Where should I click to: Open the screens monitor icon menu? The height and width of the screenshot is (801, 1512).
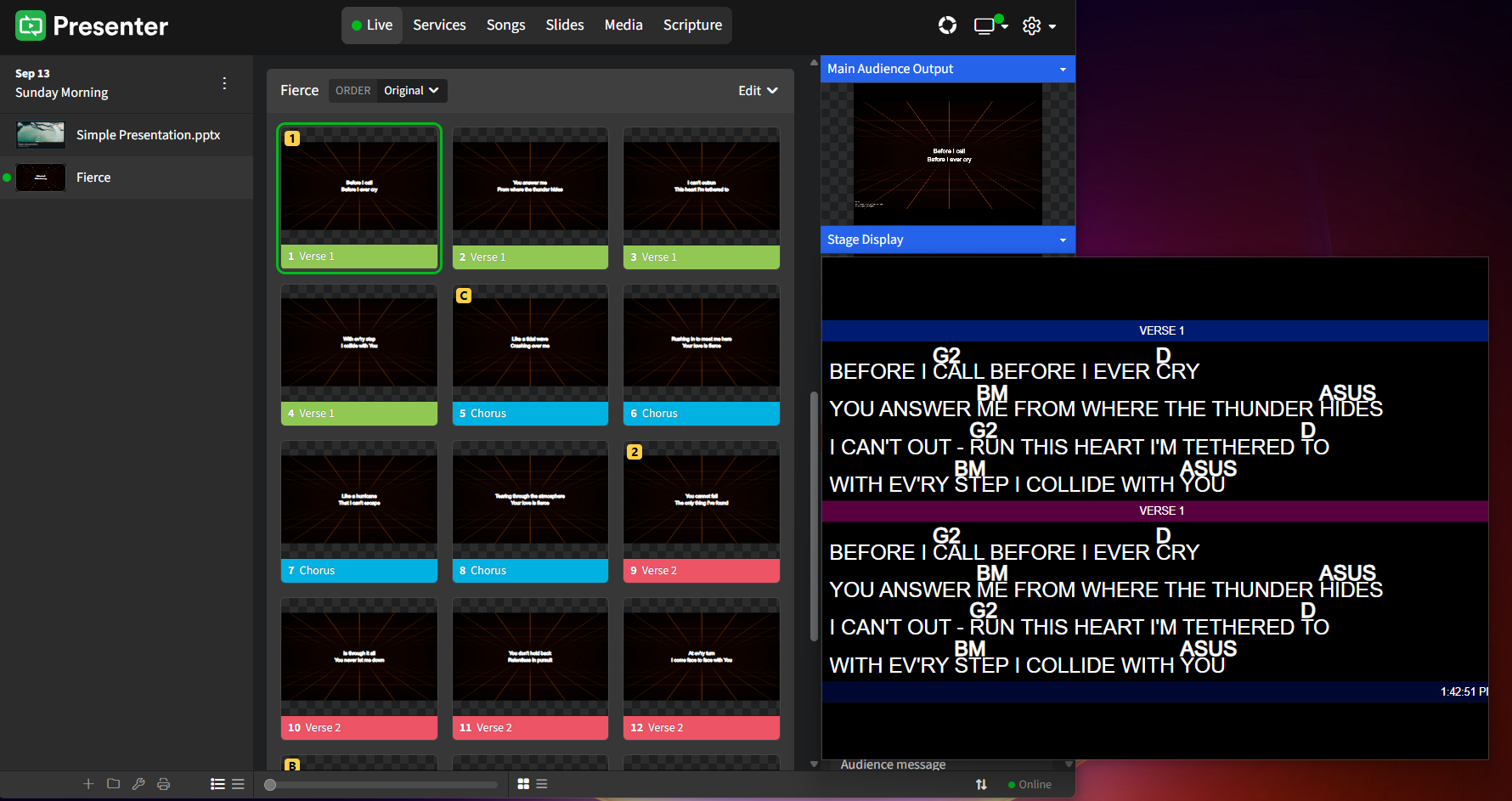[x=990, y=25]
